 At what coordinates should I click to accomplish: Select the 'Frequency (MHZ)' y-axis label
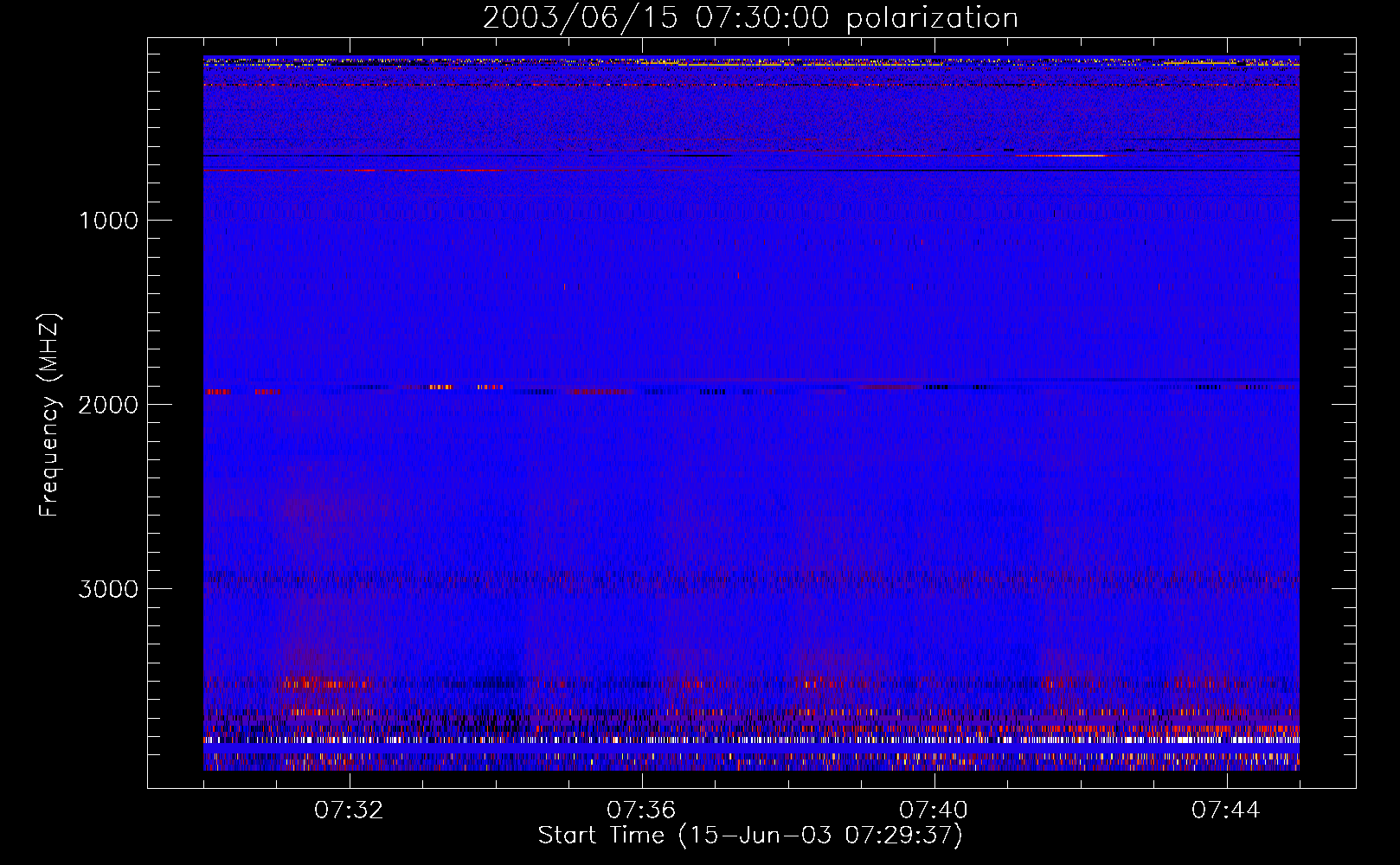click(49, 415)
